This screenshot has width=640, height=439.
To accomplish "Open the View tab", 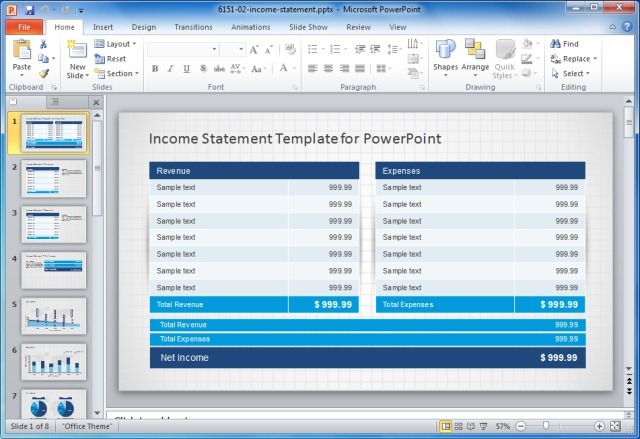I will point(398,27).
